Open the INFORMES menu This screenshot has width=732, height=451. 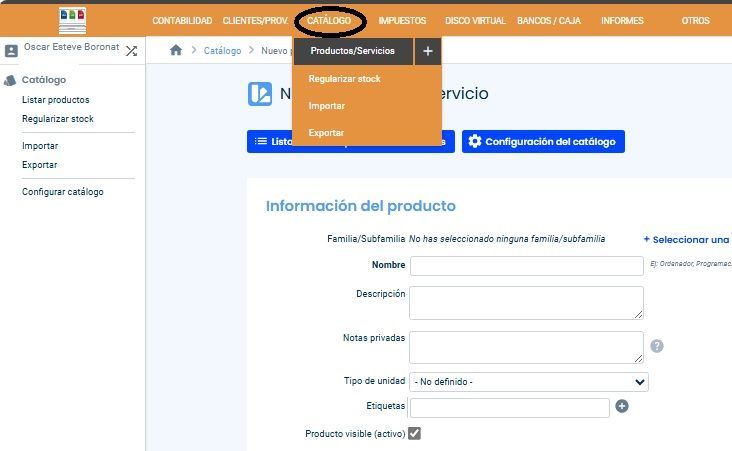pyautogui.click(x=622, y=21)
